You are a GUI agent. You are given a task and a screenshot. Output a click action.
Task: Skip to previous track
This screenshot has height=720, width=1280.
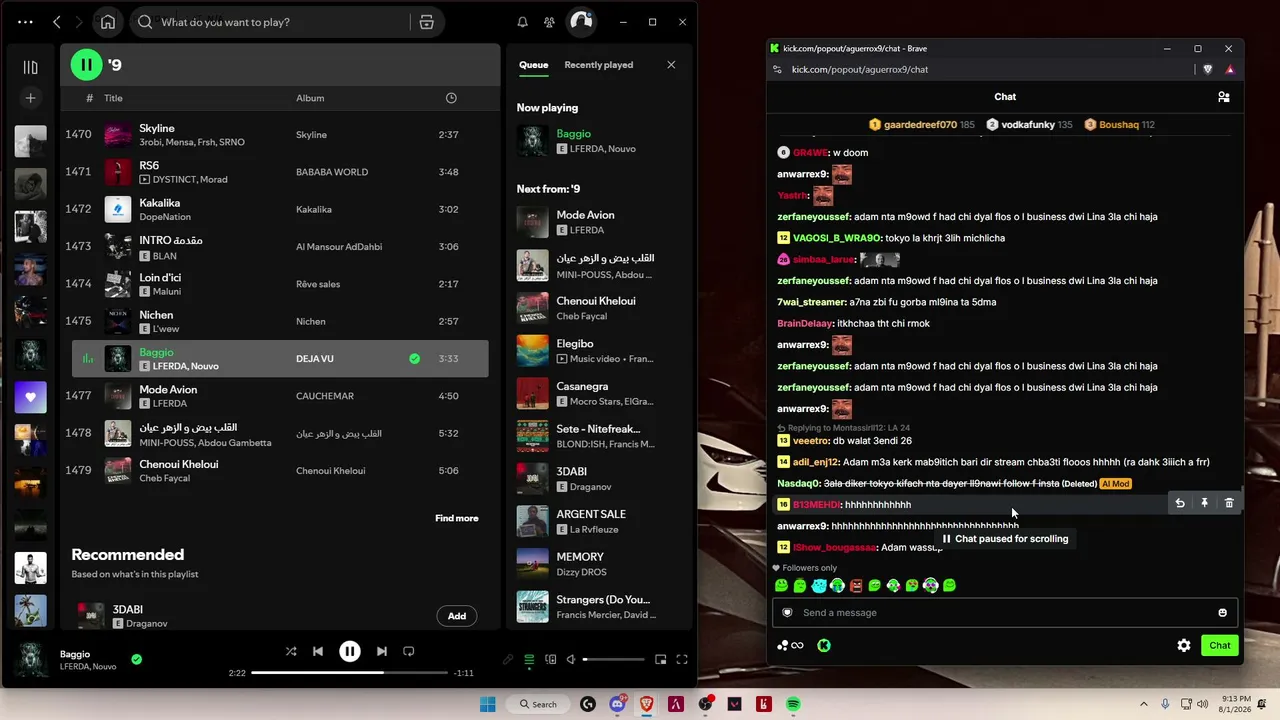[318, 651]
